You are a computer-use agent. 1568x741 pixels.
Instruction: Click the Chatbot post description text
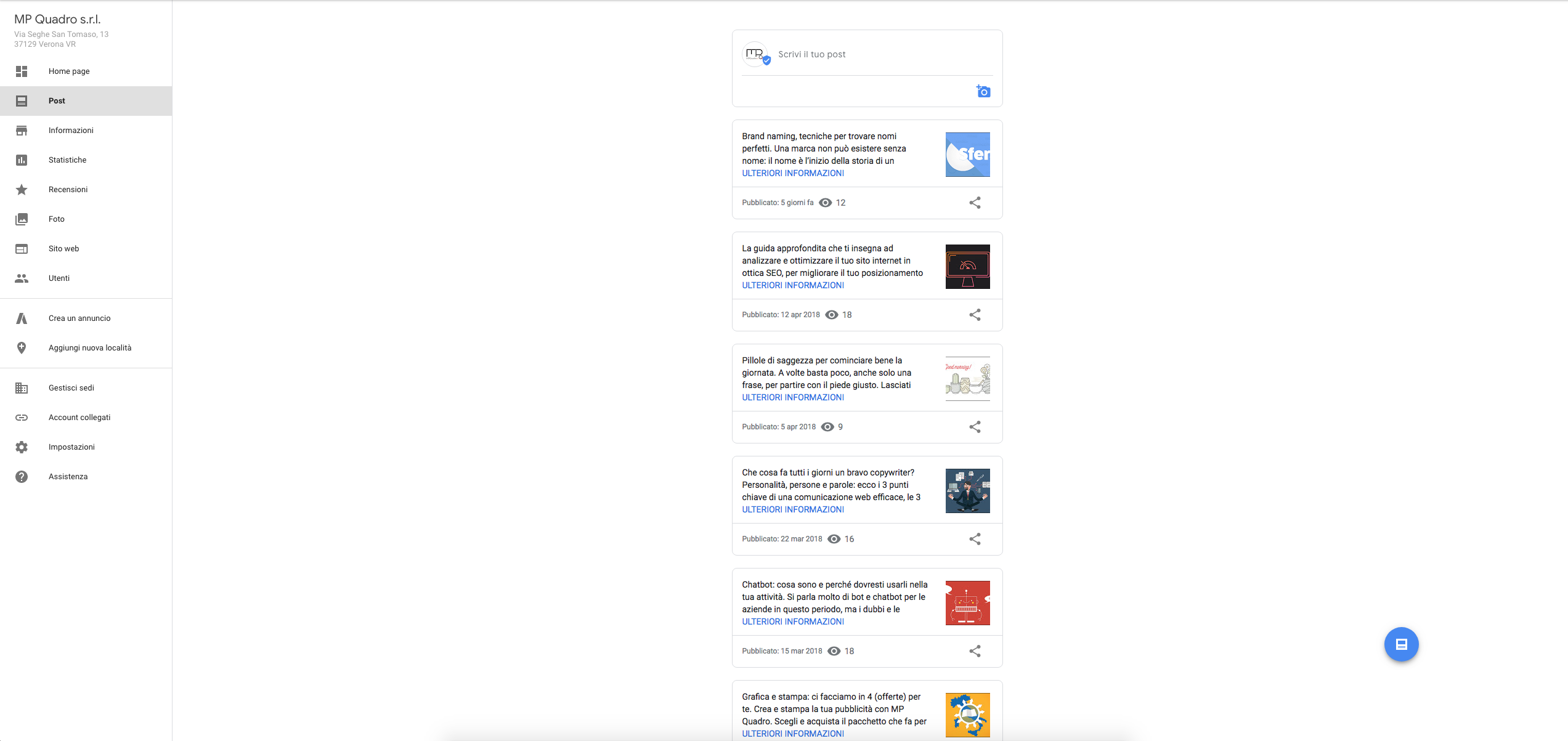click(834, 597)
